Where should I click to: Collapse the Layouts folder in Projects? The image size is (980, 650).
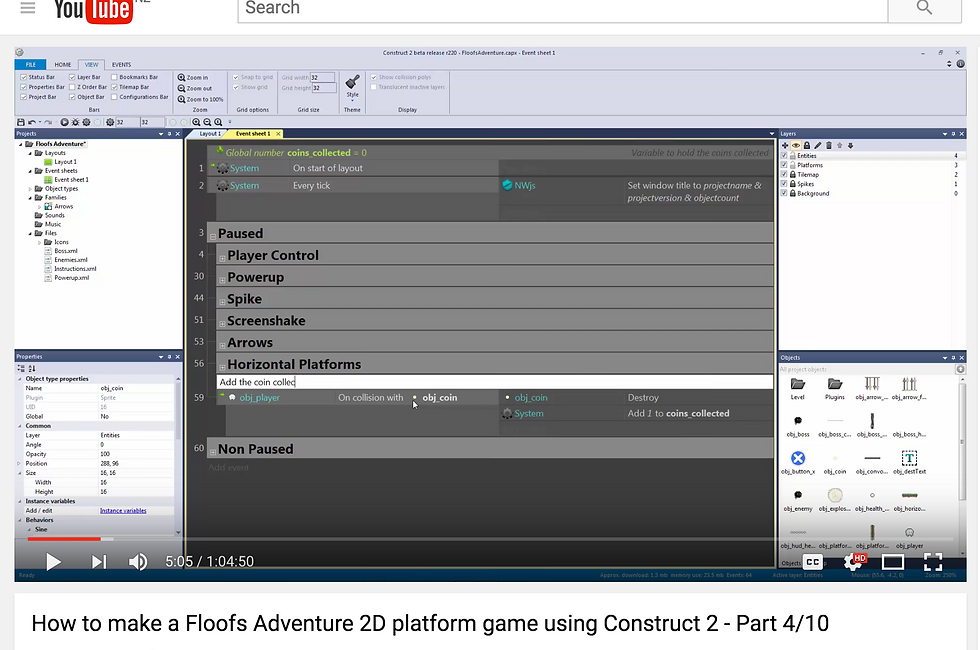(30, 153)
